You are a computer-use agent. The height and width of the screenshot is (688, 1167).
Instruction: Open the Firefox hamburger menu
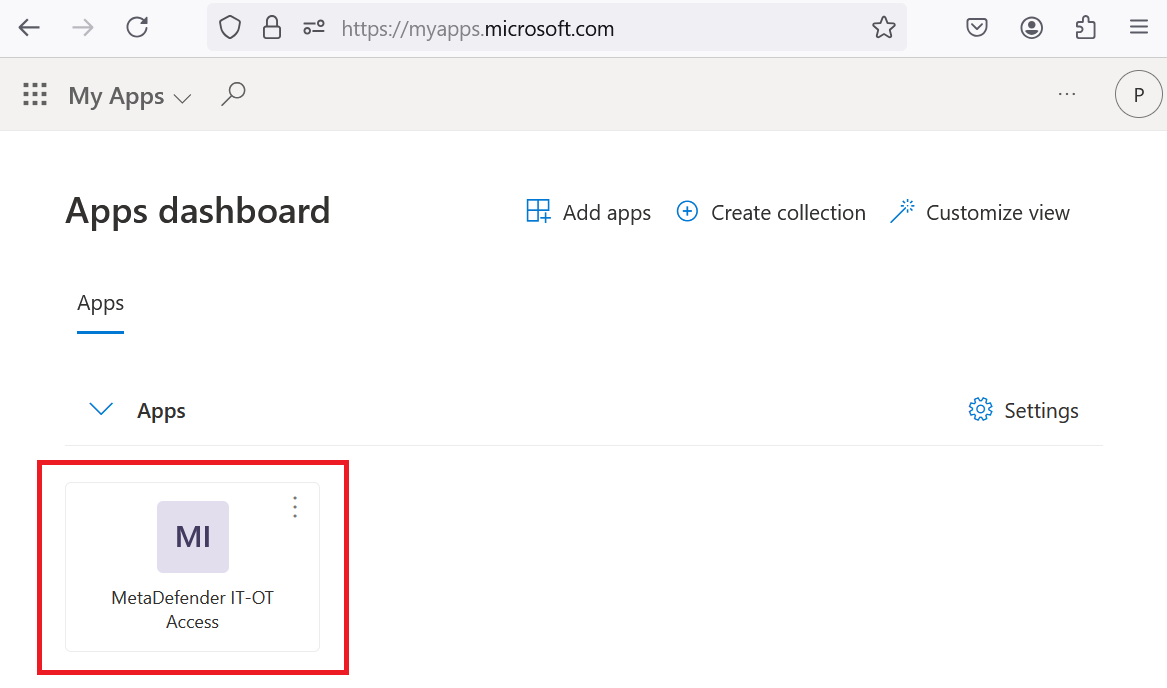tap(1139, 28)
